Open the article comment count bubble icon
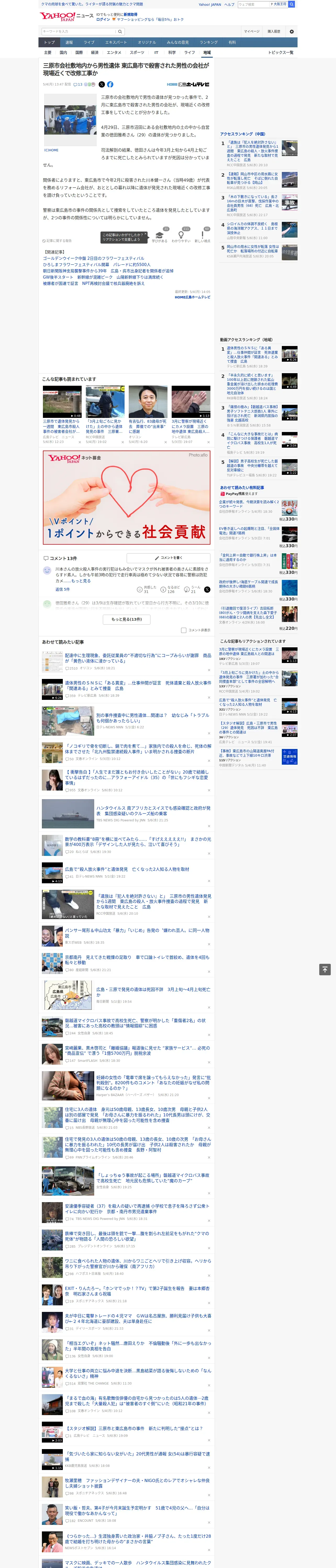This screenshot has width=336, height=1568. point(77,85)
